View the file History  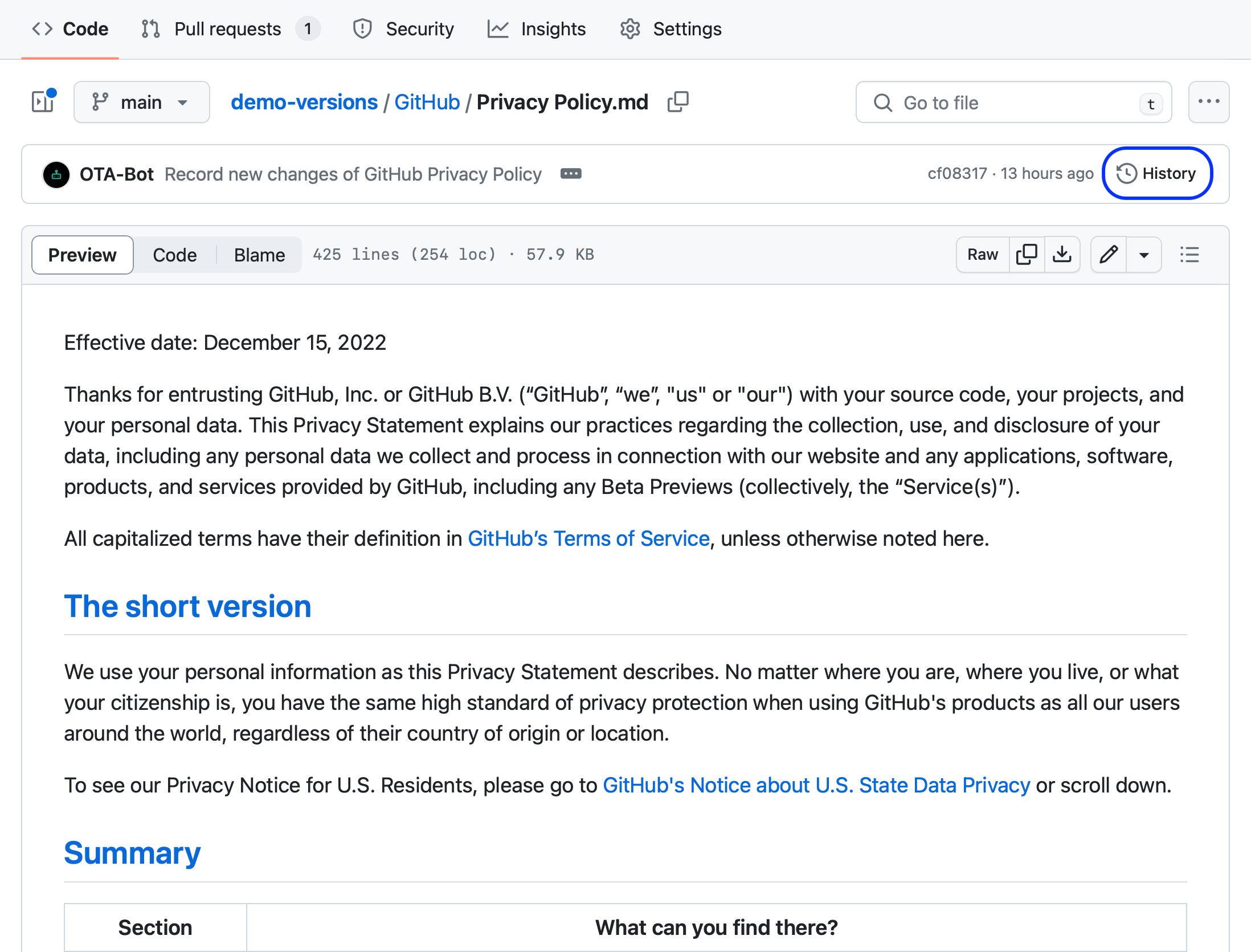(x=1158, y=173)
